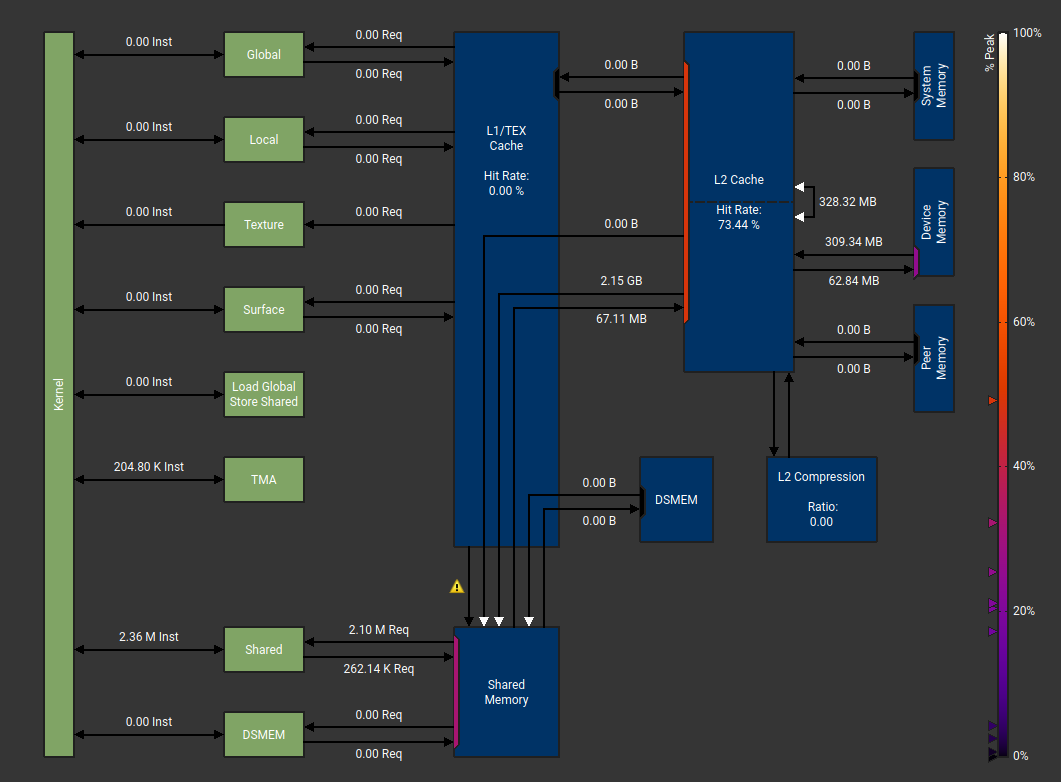
Task: Click the 328.32 MB flow arrow
Action: (847, 201)
